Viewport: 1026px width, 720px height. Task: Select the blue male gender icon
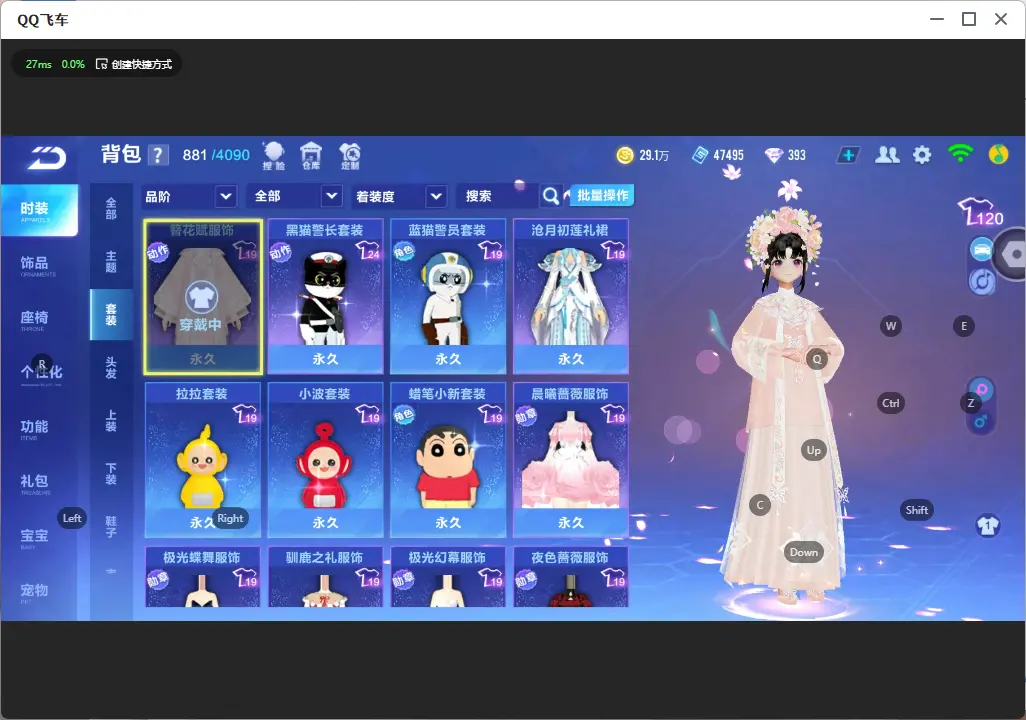click(x=981, y=421)
